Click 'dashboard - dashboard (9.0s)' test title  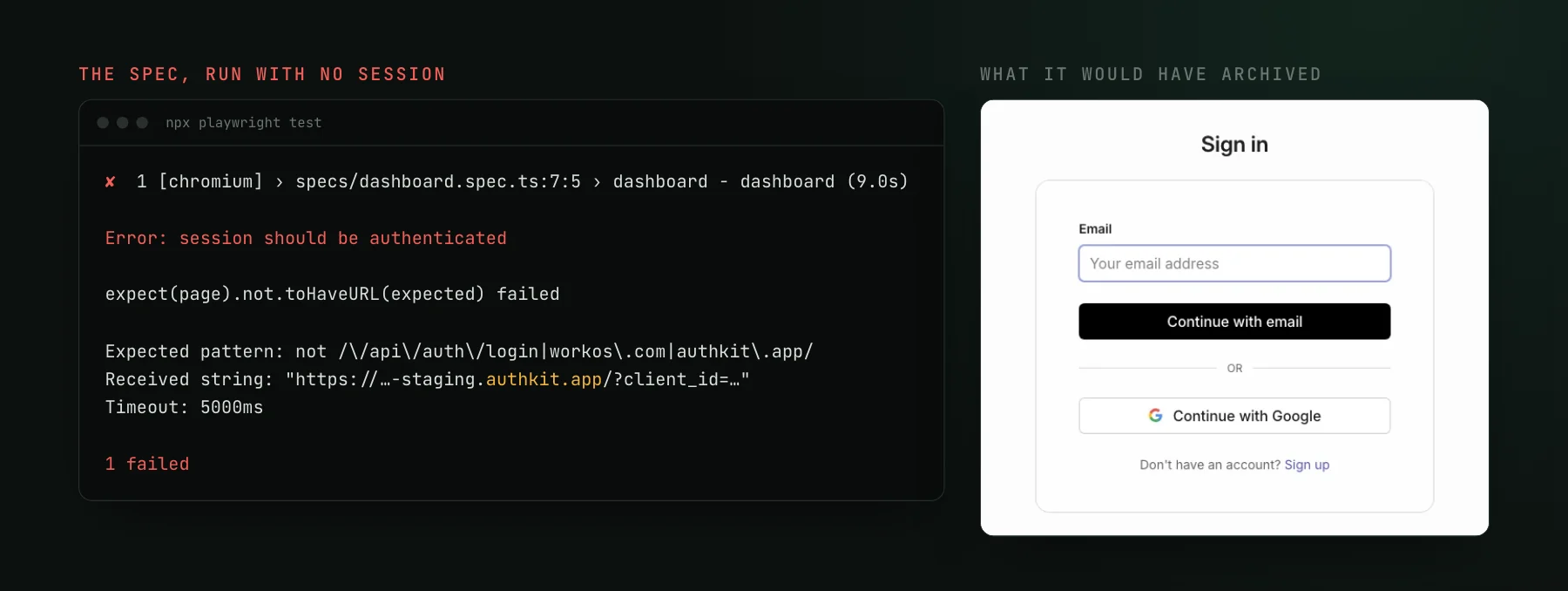point(760,181)
